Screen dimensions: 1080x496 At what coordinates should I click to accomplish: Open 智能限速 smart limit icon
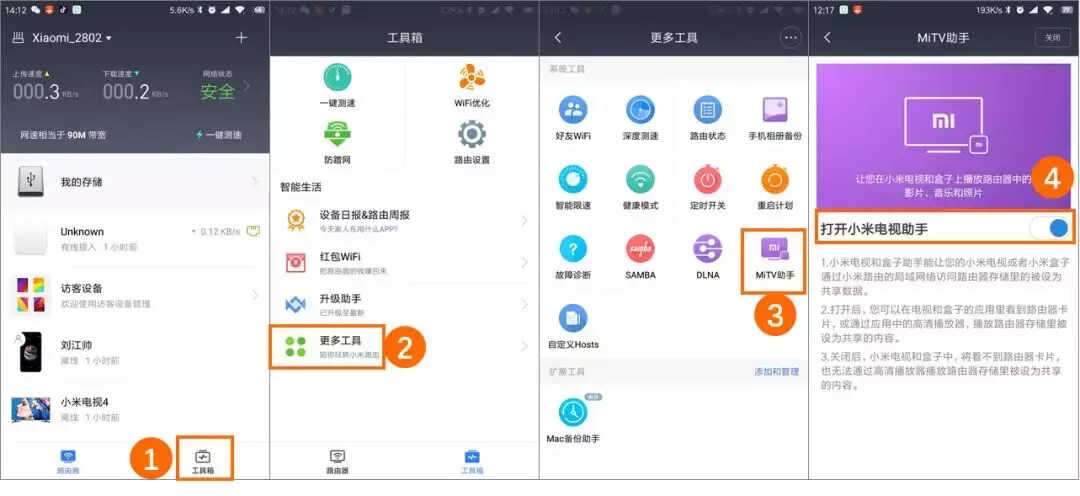572,179
